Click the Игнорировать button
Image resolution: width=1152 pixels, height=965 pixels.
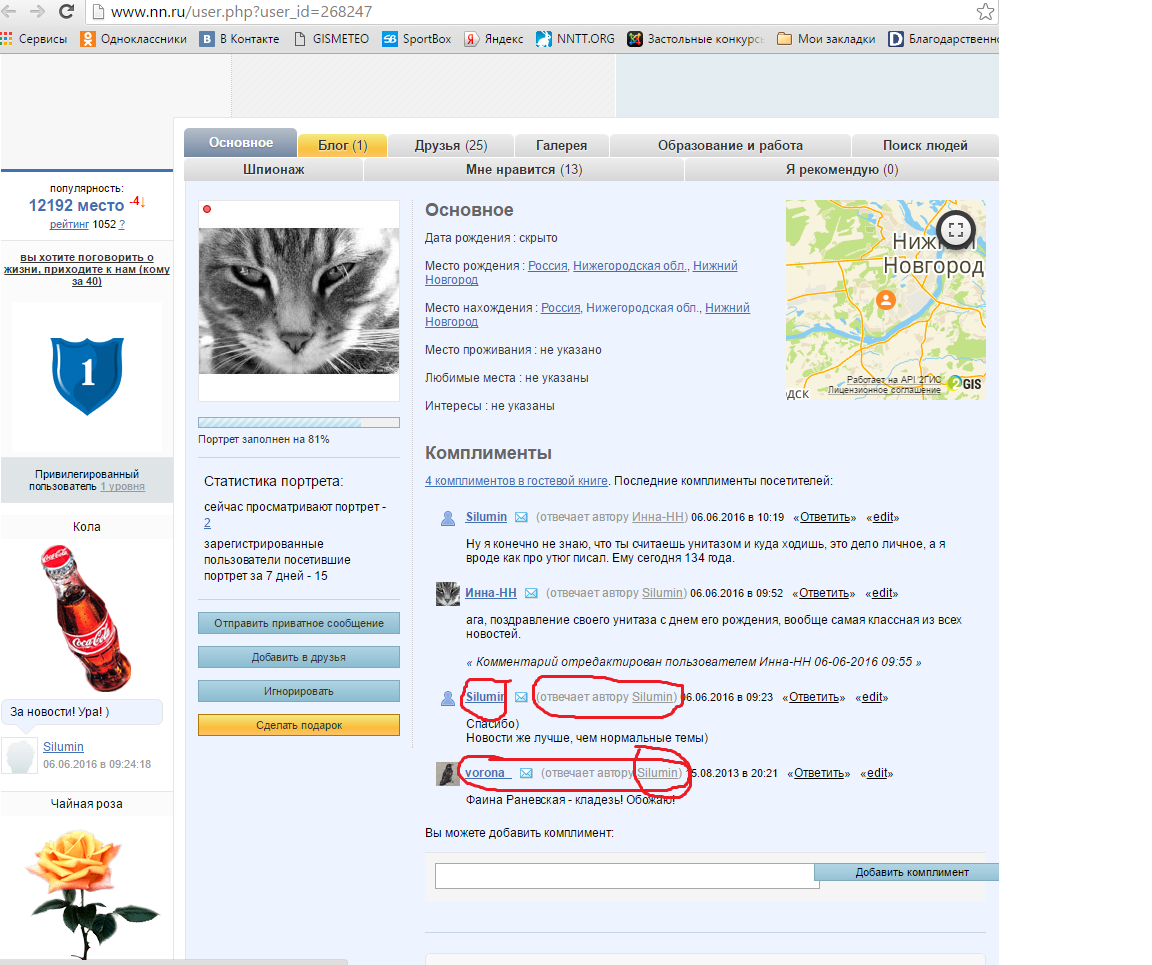(299, 691)
